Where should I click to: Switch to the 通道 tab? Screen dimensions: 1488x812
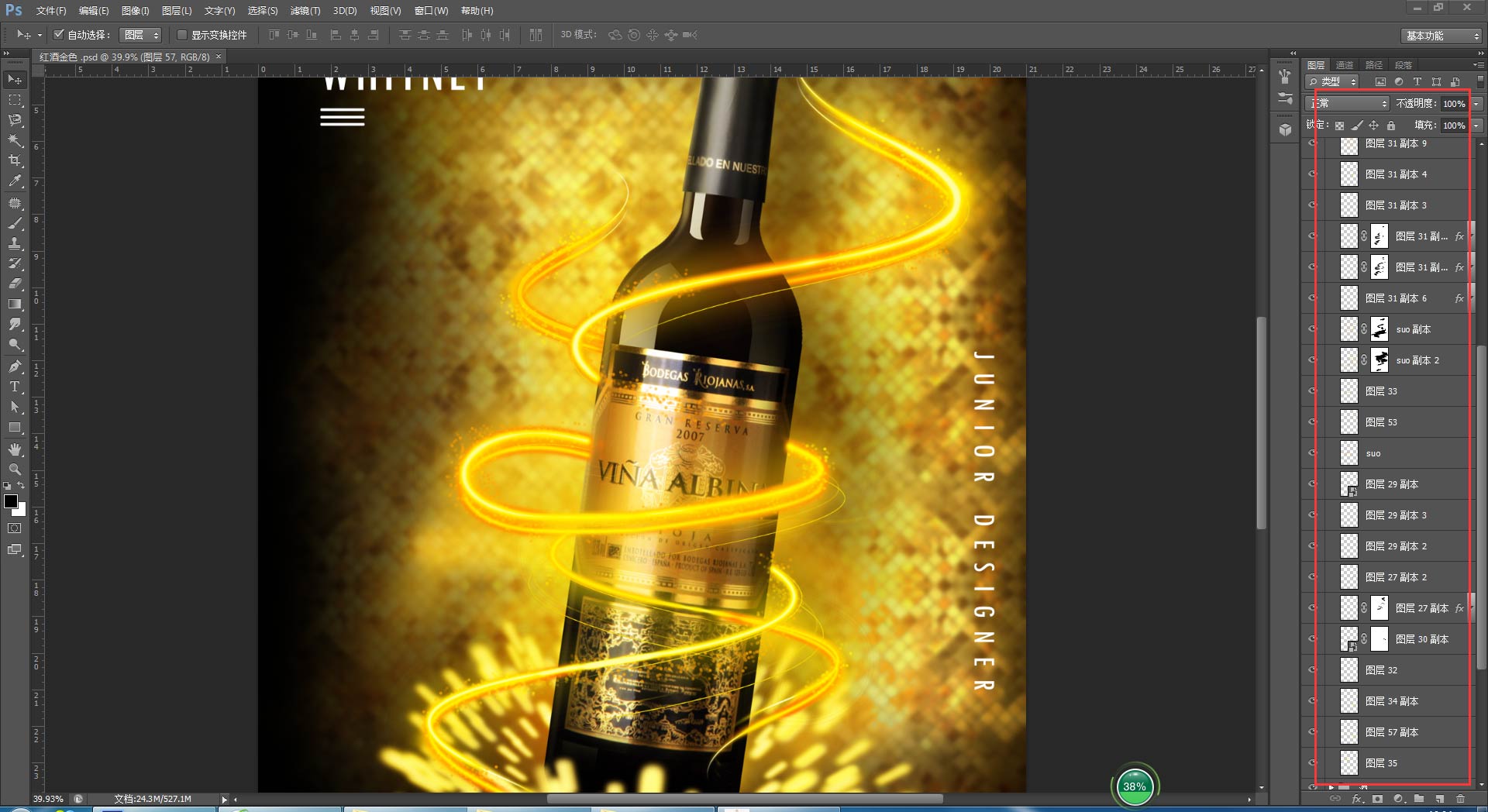point(1345,65)
